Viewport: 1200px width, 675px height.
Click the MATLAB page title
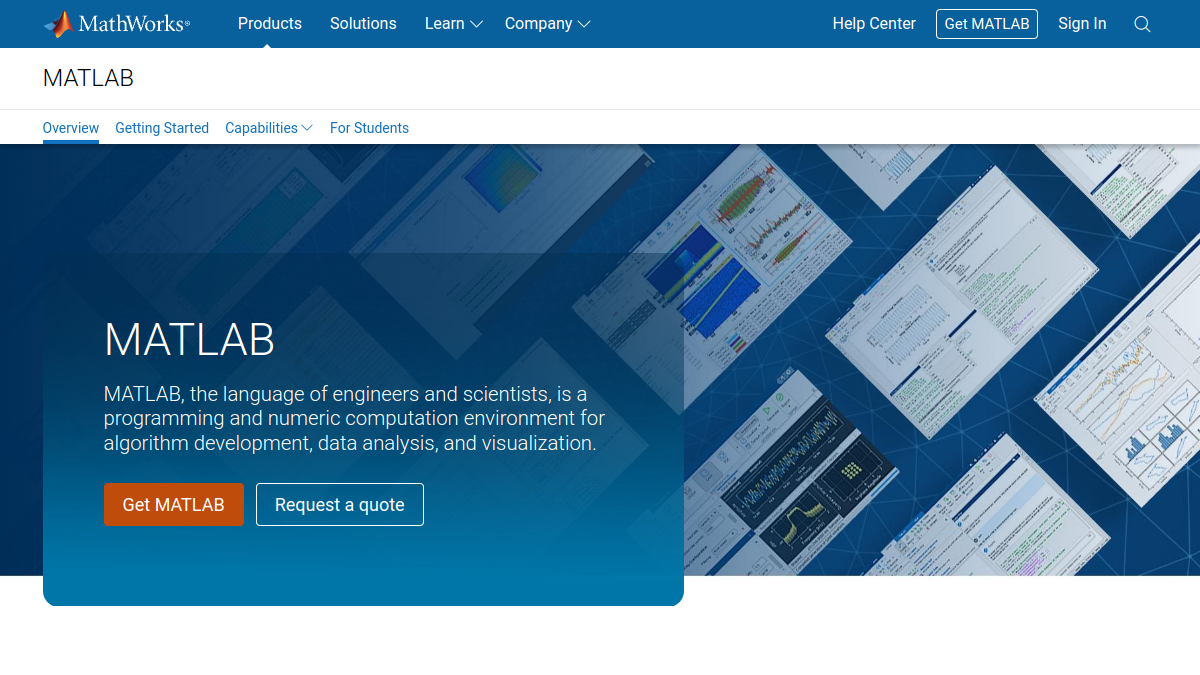(88, 78)
